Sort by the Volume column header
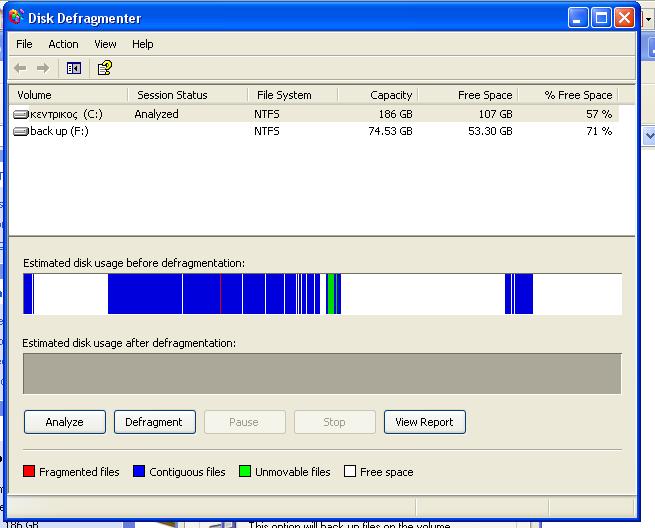Image resolution: width=655 pixels, height=528 pixels. coord(68,95)
